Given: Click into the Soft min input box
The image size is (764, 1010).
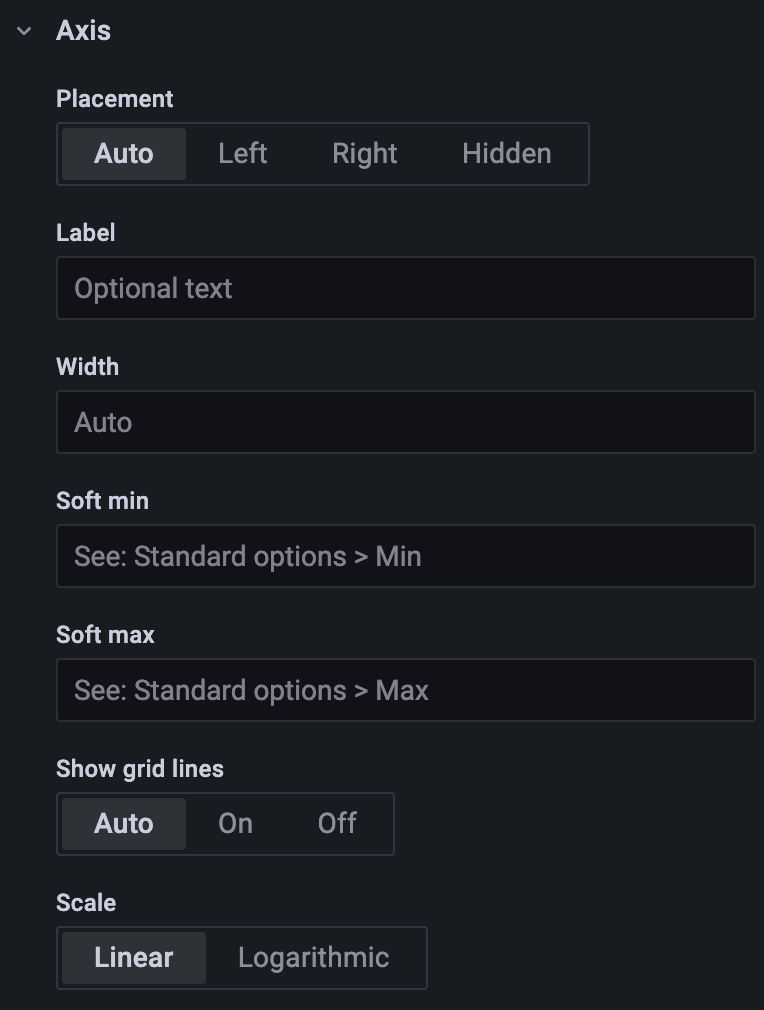Looking at the screenshot, I should 405,556.
